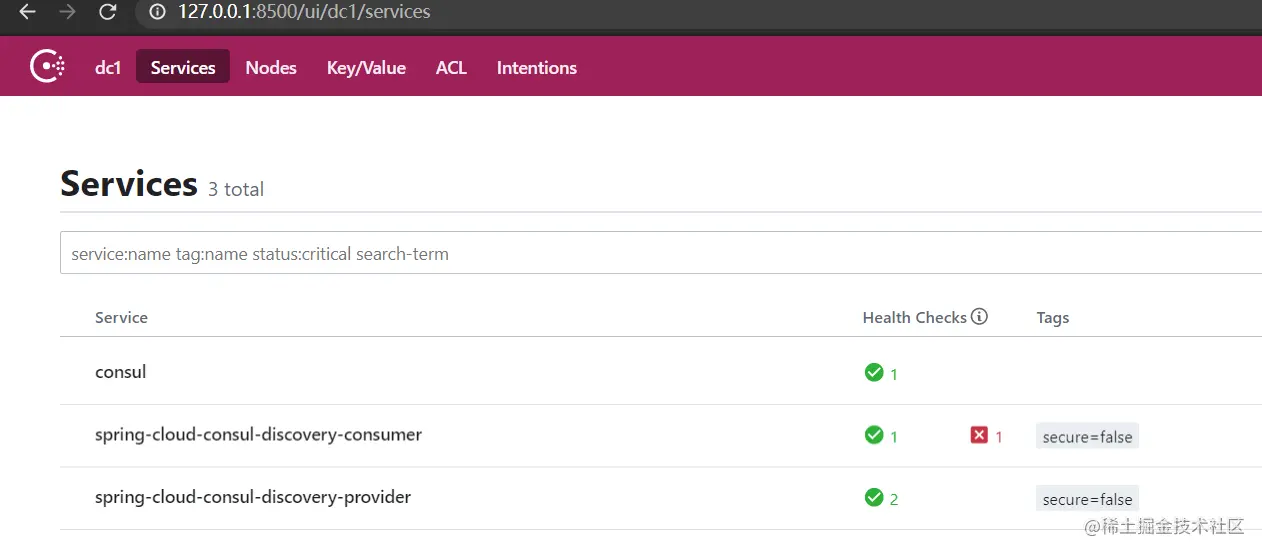Click the Health Checks info icon

[x=979, y=317]
